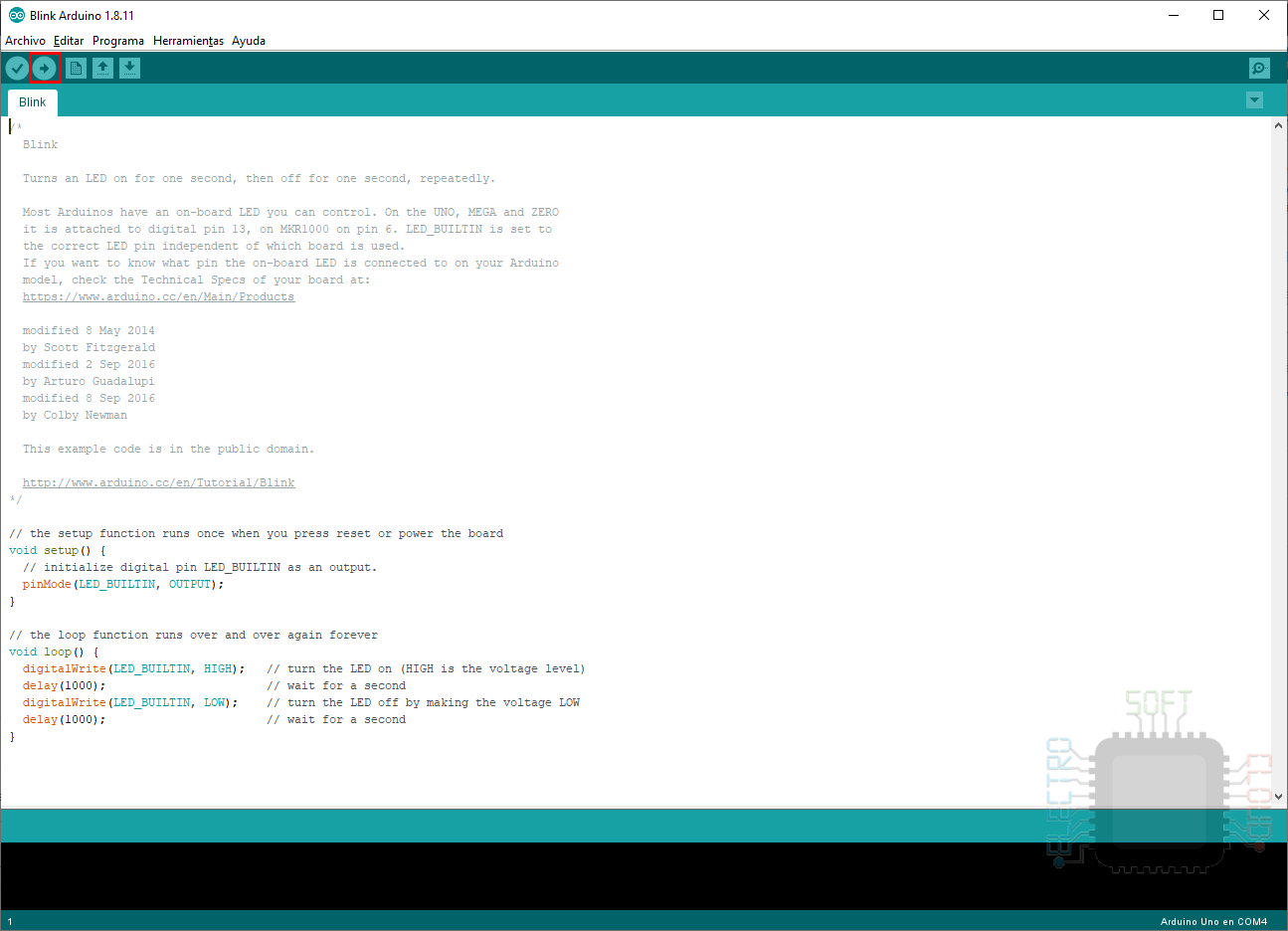Follow the arduino.cc/en/Main/Products link
The image size is (1288, 931).
click(158, 296)
